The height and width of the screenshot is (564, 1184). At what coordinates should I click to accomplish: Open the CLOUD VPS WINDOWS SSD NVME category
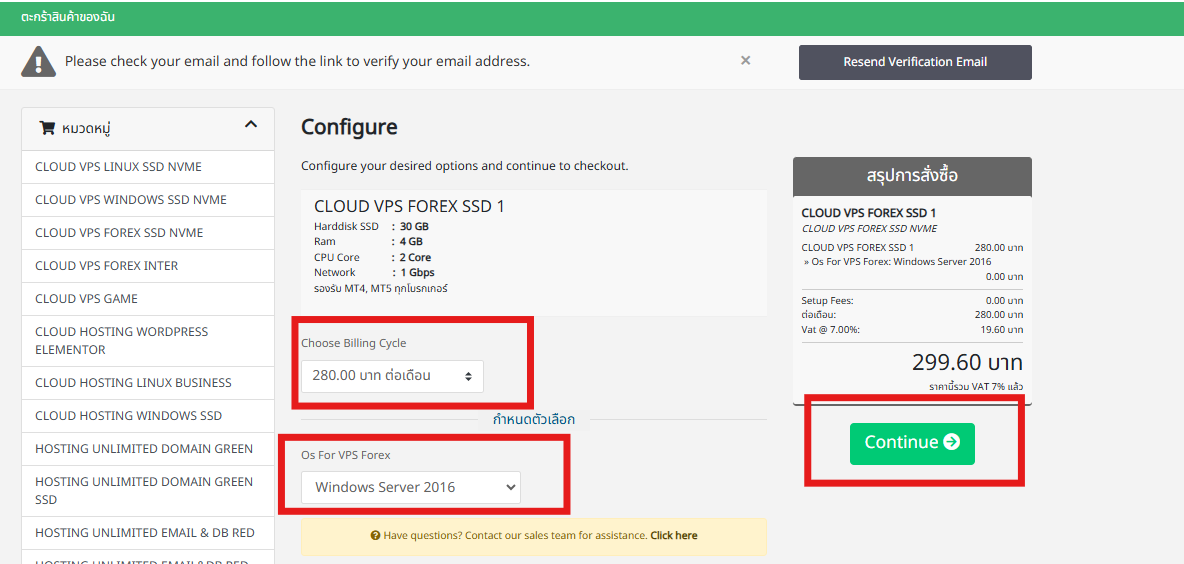[x=148, y=200]
